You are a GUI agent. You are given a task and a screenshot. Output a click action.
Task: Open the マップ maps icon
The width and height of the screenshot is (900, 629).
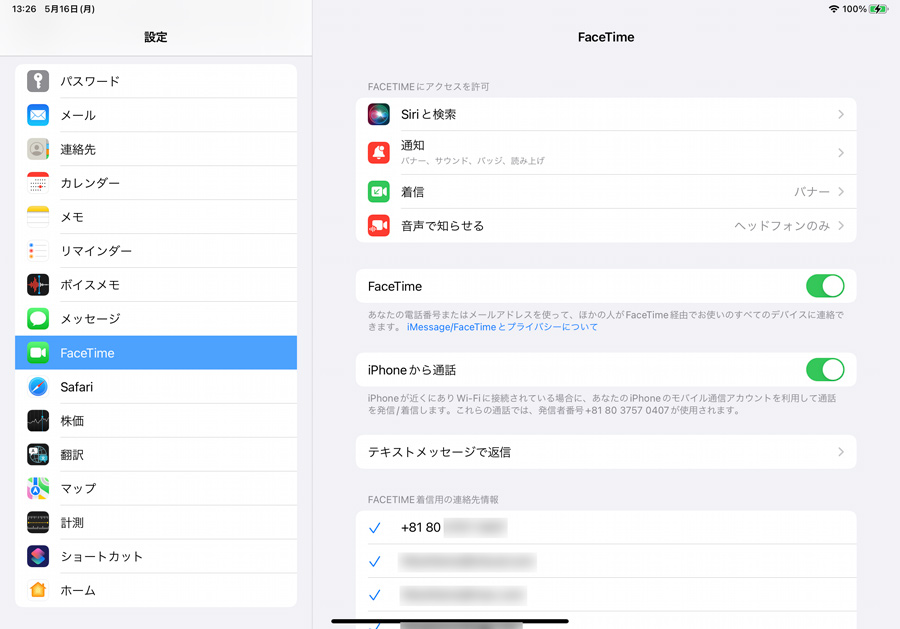point(38,488)
